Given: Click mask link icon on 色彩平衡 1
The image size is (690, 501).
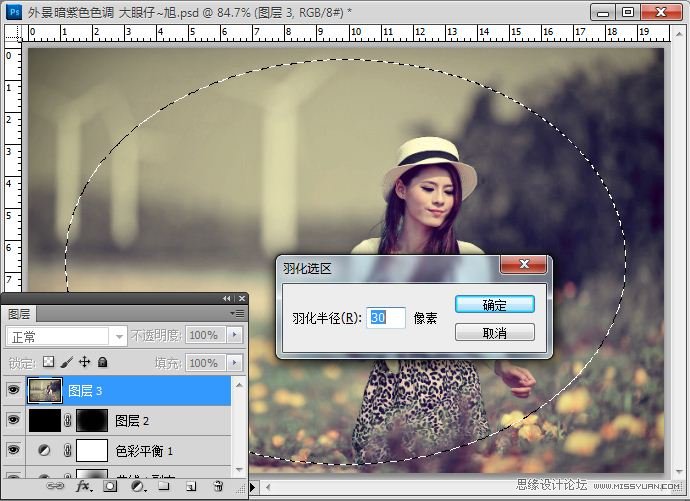Looking at the screenshot, I should [67, 450].
